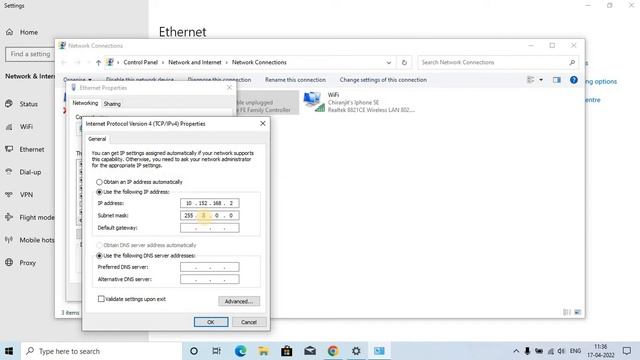This screenshot has width=640, height=360.
Task: Click the Default gateway input field
Action: 209,228
